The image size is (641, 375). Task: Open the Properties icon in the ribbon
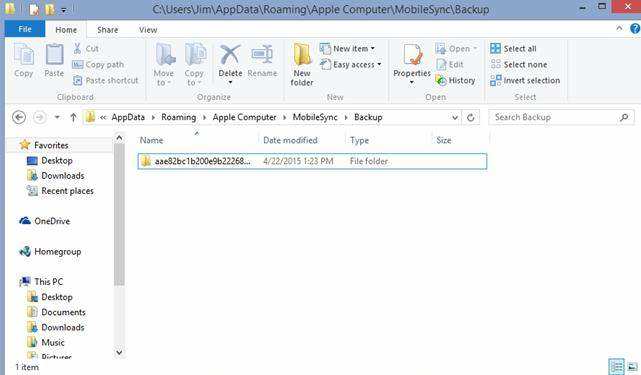(x=412, y=56)
